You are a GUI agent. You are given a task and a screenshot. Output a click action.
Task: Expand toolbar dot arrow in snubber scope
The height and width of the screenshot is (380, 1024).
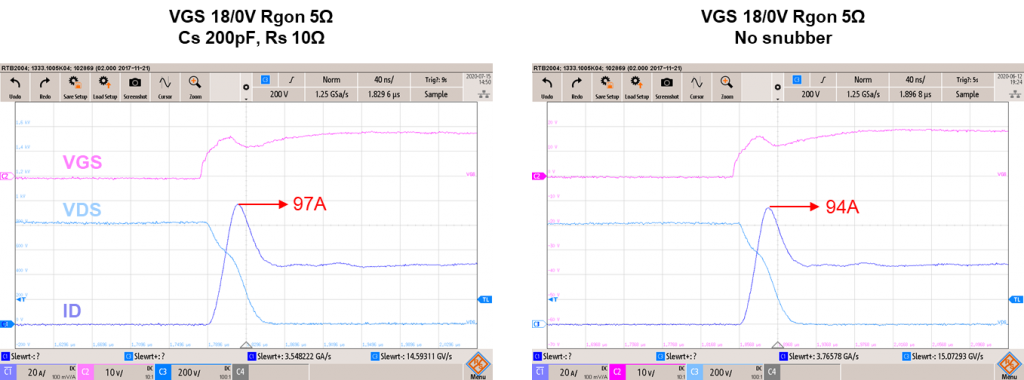coord(246,91)
